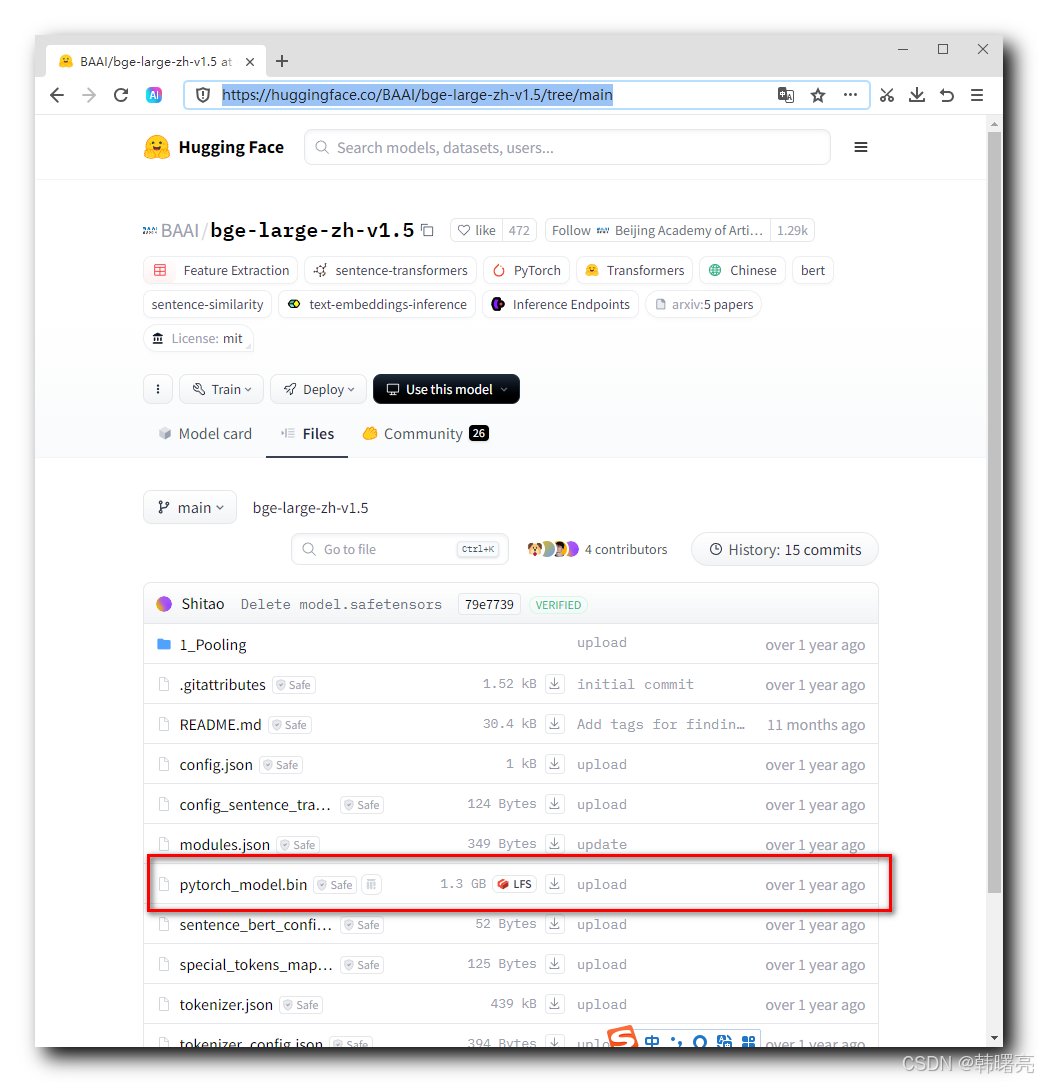This screenshot has width=1038, height=1082.
Task: Open browser downloads icon
Action: [917, 95]
